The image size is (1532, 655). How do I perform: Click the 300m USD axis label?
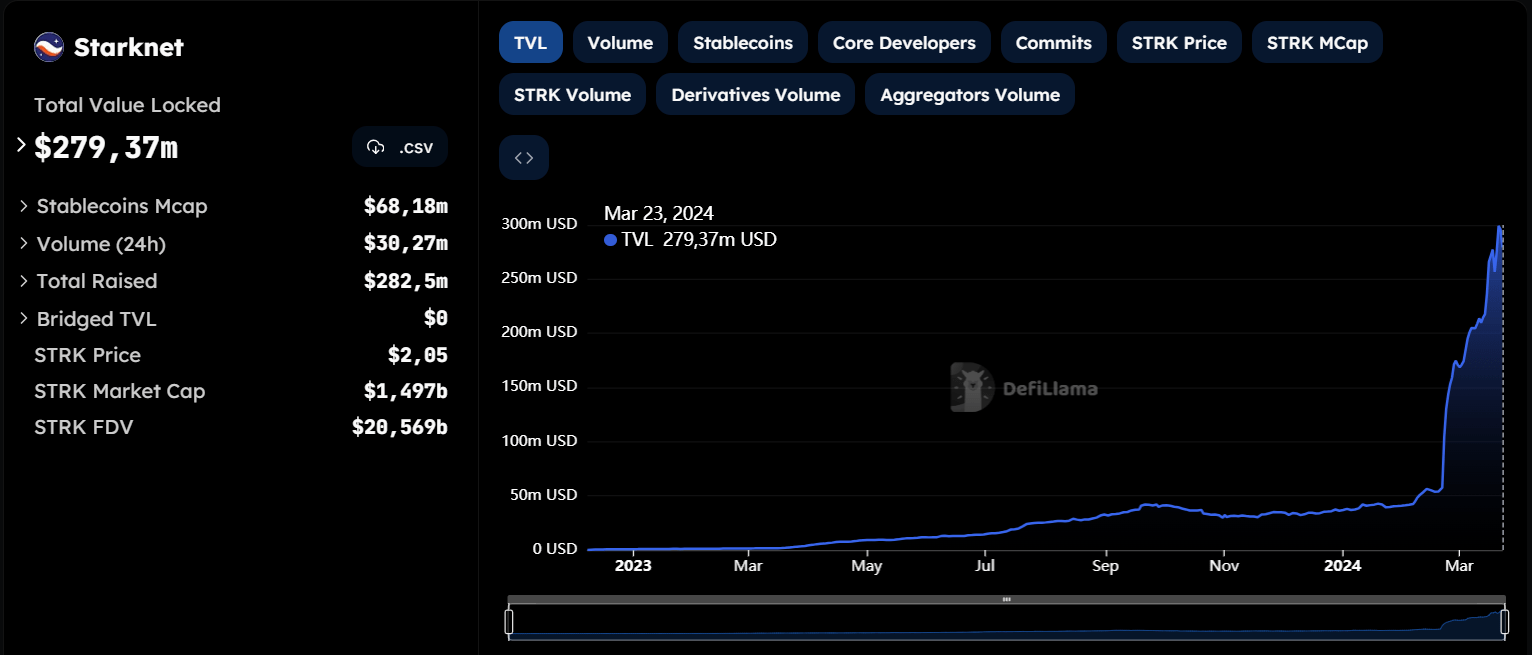coord(539,224)
